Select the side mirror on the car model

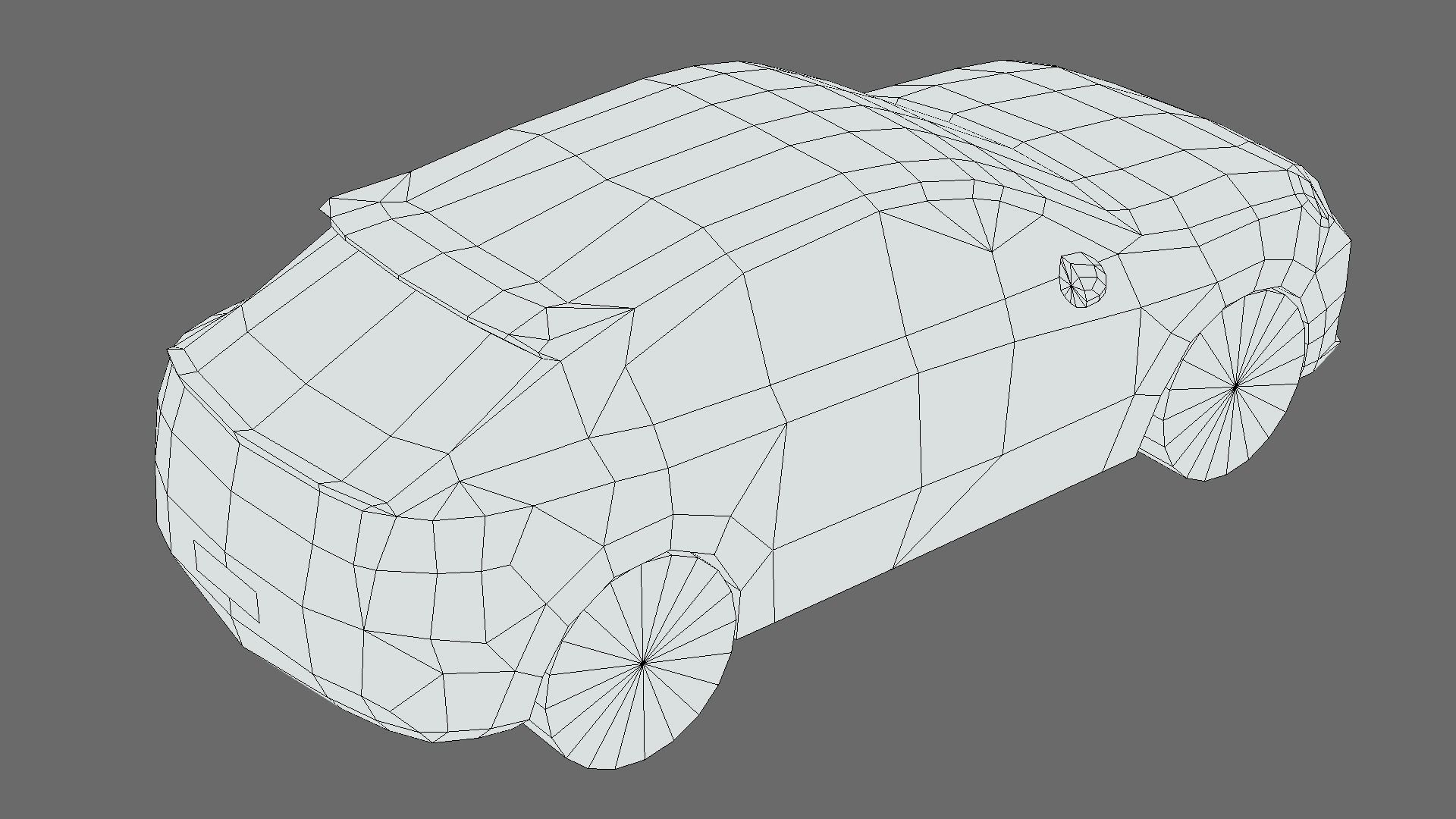pos(1082,280)
